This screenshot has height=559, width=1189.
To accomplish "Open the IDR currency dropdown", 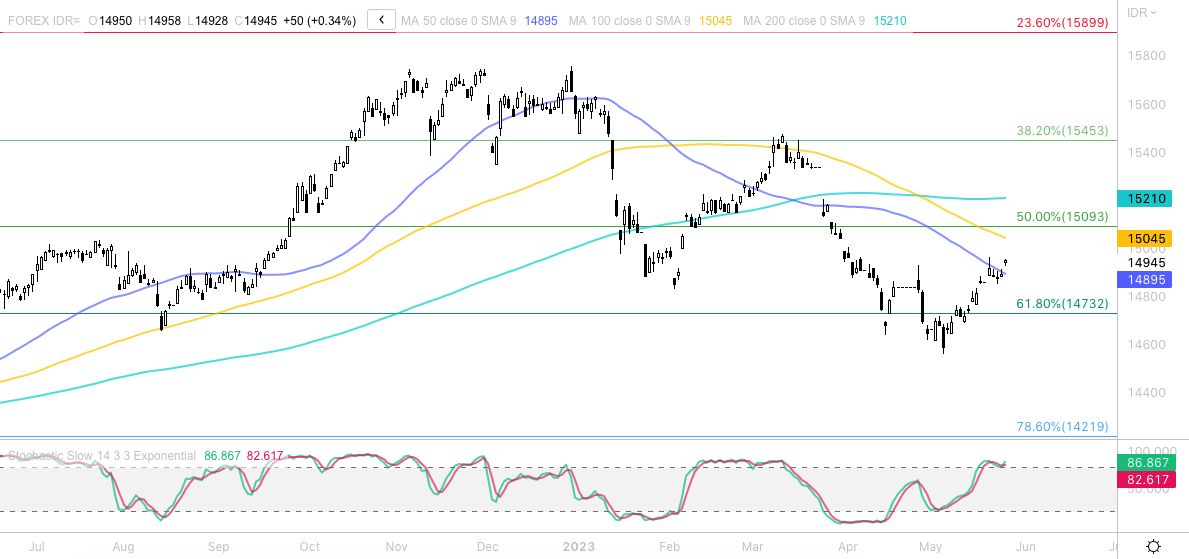I will [1143, 13].
